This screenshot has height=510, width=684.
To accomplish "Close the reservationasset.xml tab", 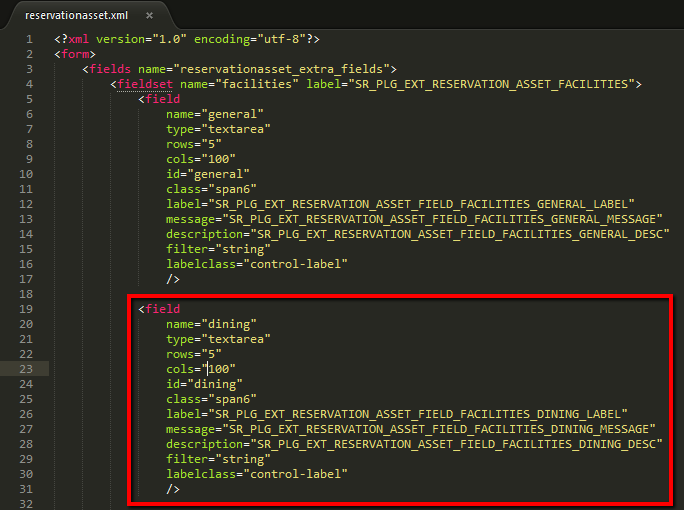I will tap(149, 16).
